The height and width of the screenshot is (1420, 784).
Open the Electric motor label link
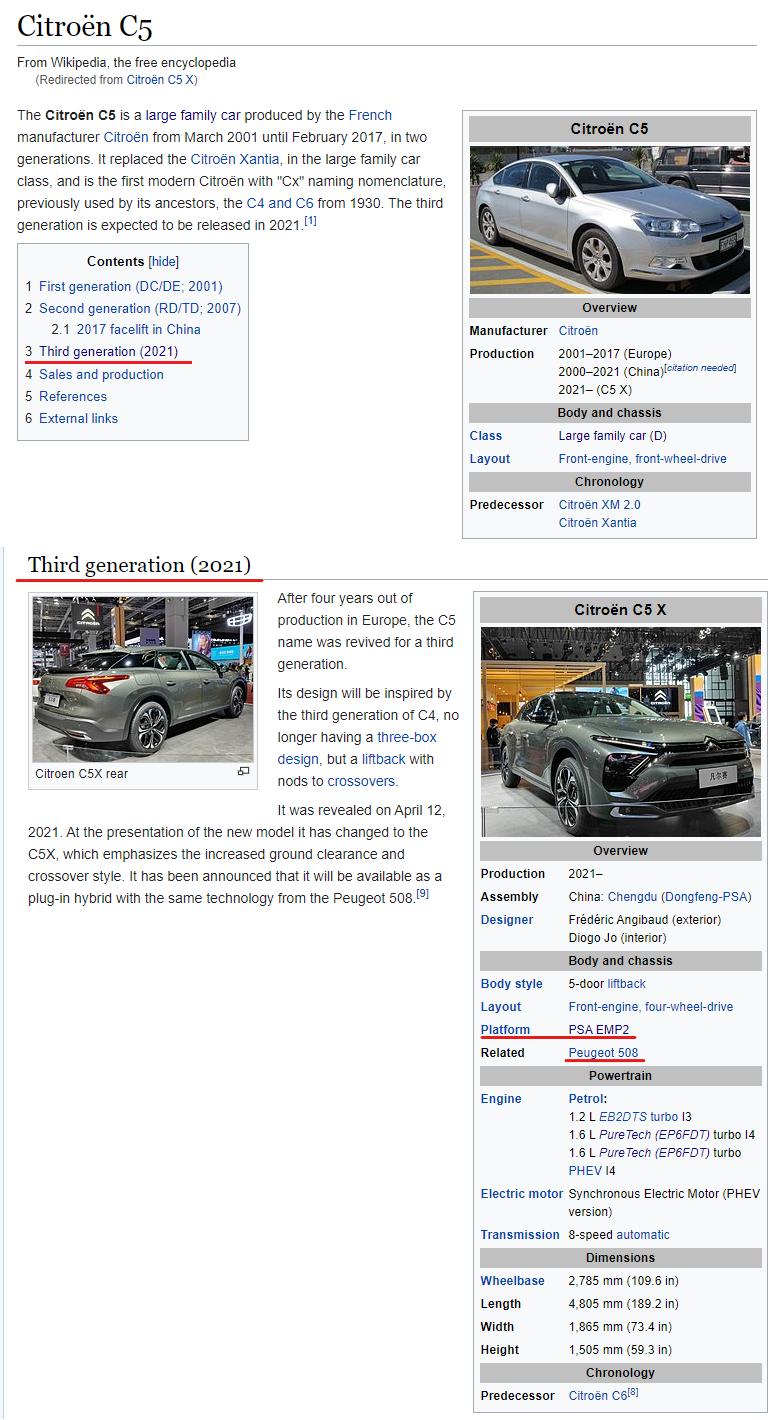point(522,1194)
